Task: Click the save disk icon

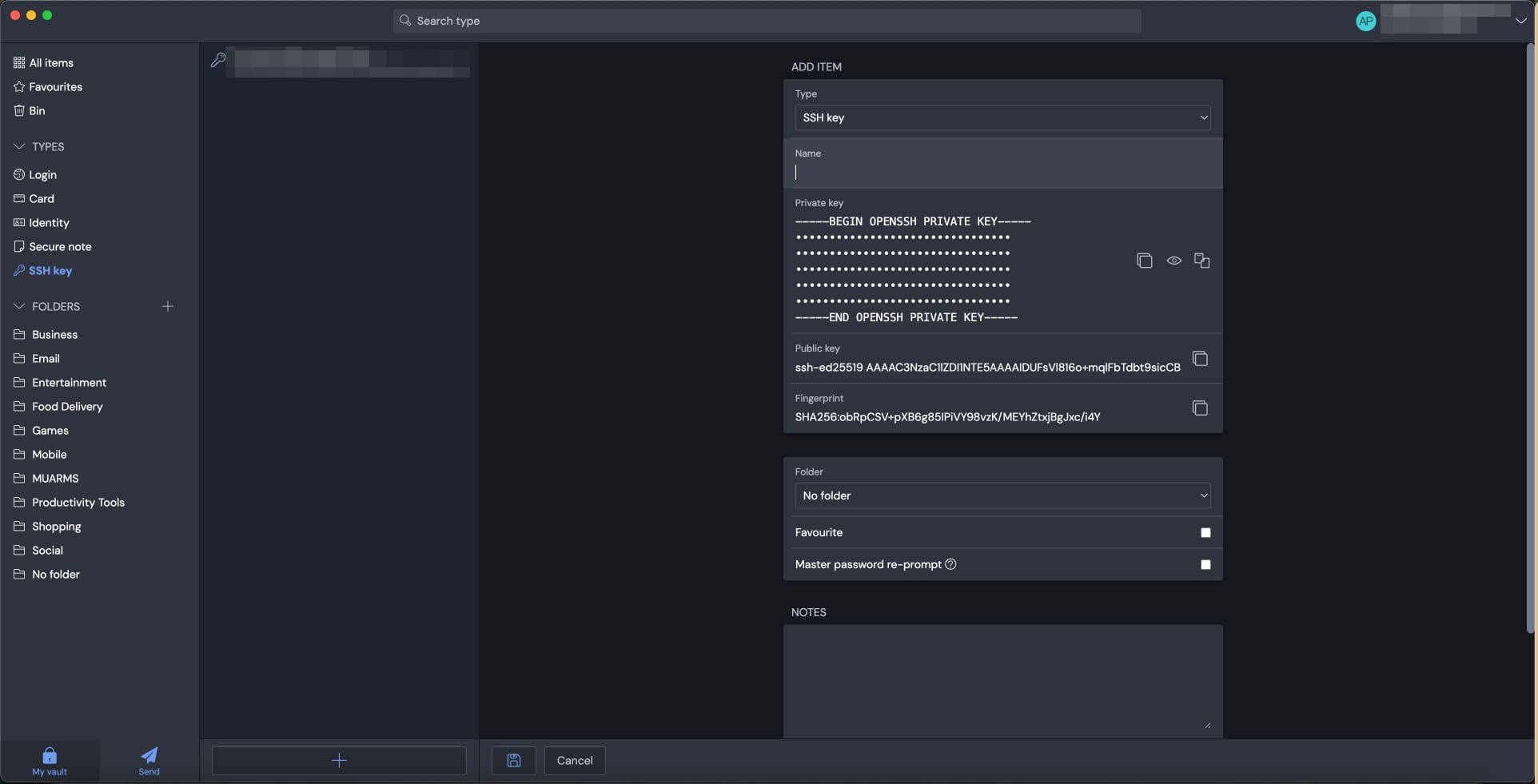Action: tap(514, 761)
